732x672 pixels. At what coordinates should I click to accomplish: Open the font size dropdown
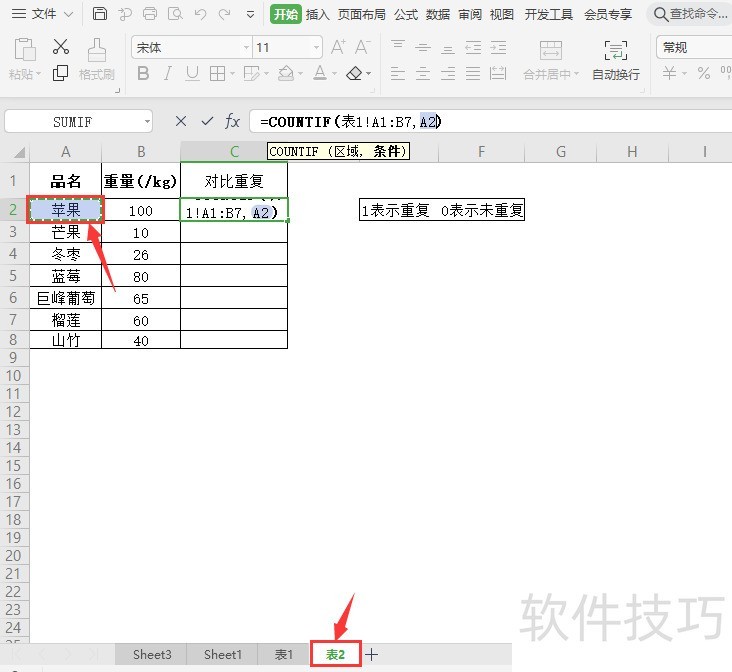point(316,47)
